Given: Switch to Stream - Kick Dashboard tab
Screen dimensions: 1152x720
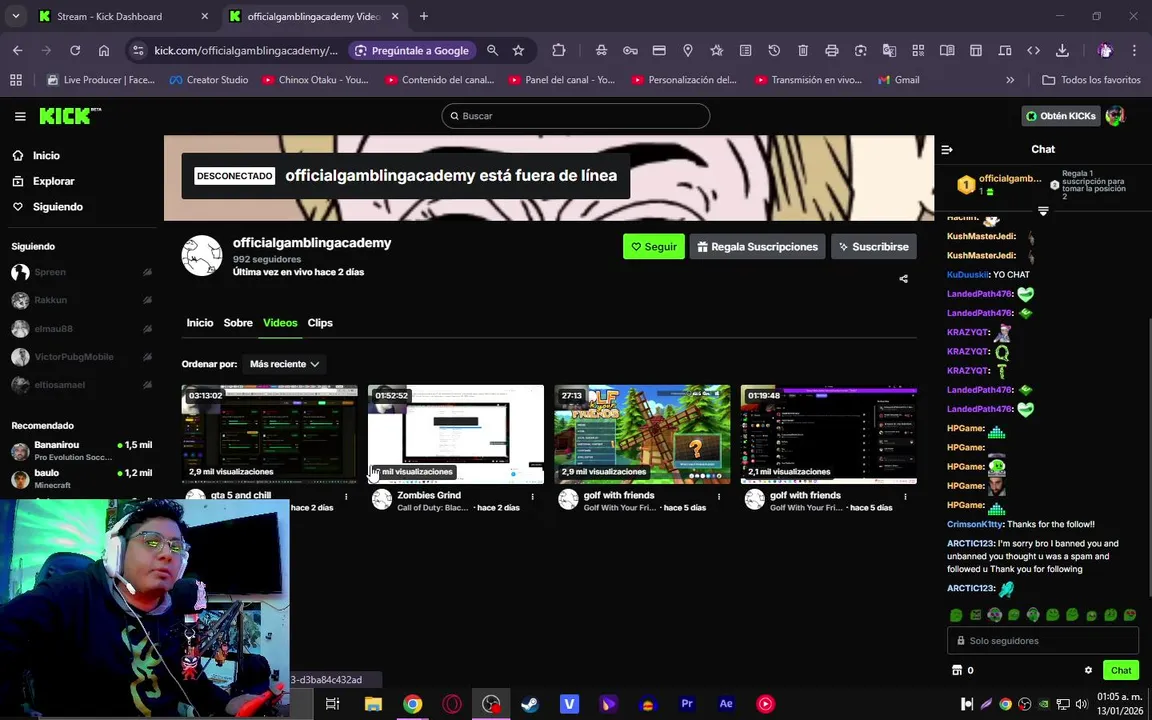Looking at the screenshot, I should coord(124,16).
